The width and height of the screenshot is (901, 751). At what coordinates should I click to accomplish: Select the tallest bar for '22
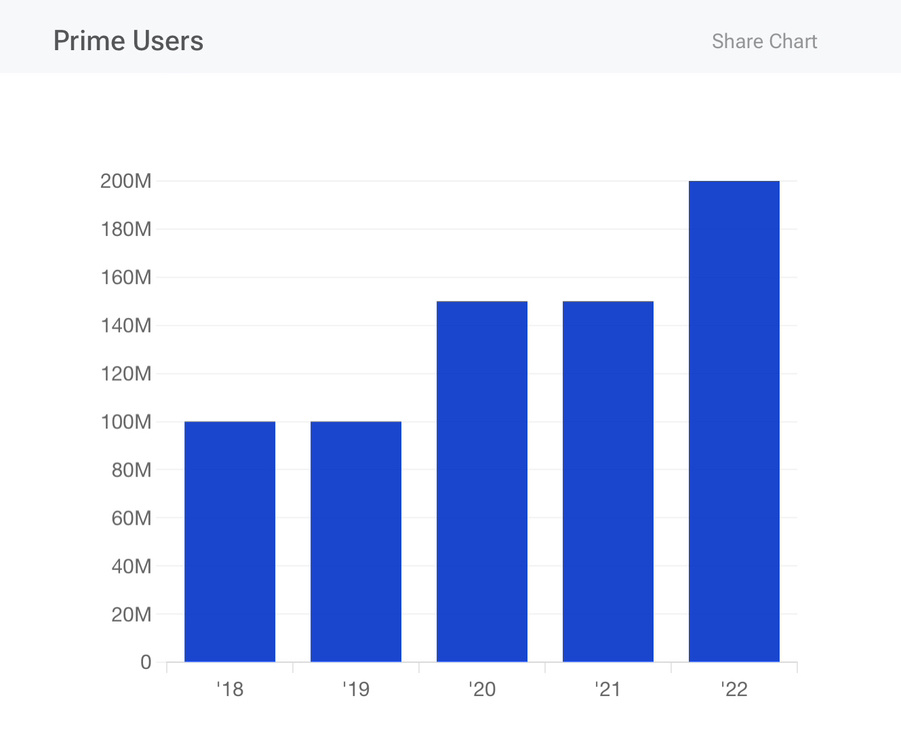(x=734, y=421)
